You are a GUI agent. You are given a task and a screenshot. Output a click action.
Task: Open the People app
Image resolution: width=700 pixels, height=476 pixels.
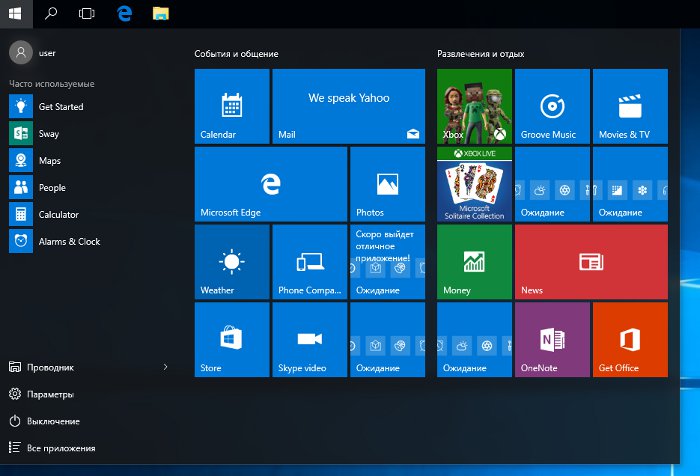pos(89,188)
